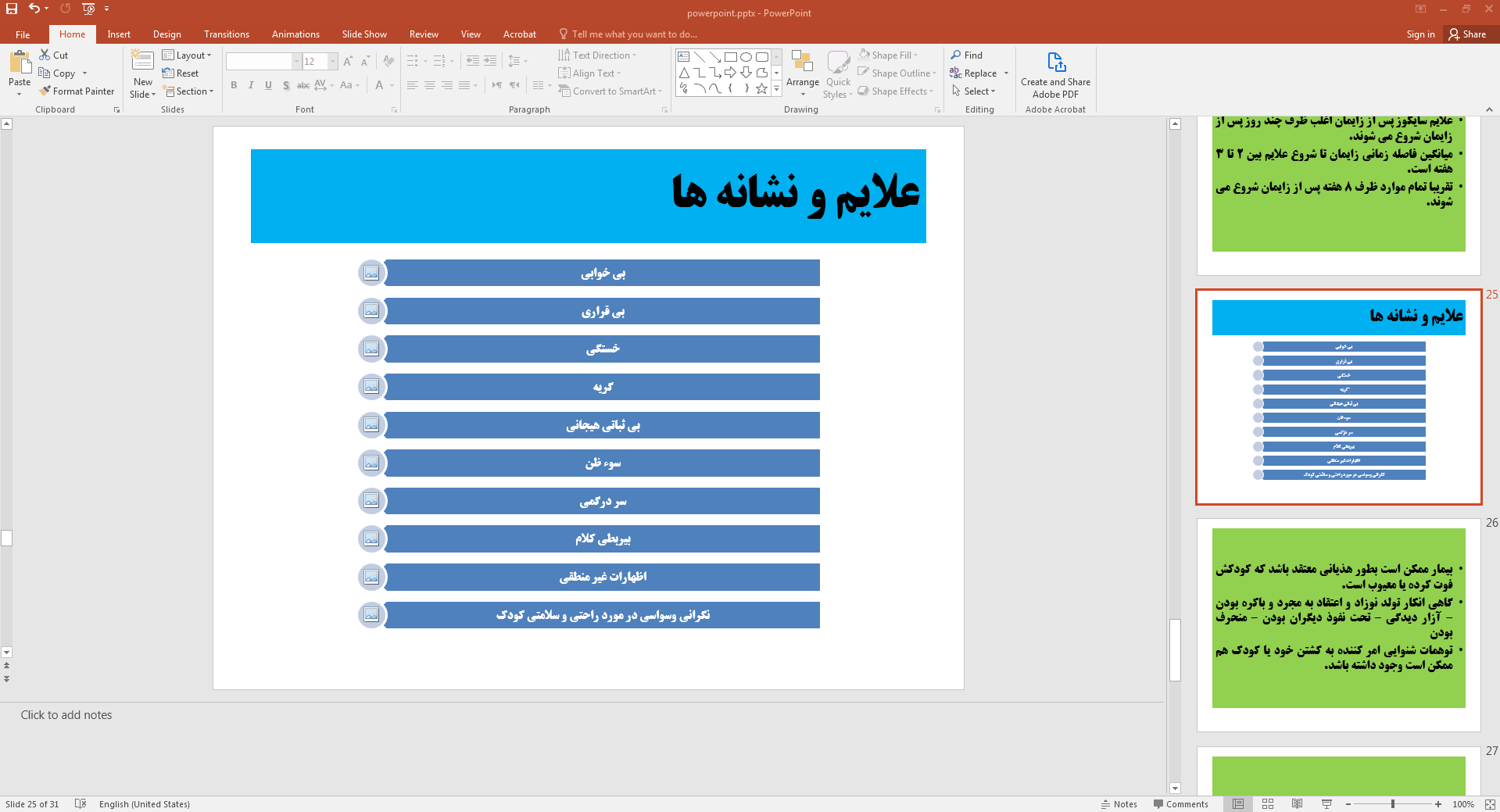Screen dimensions: 1500x812
Task: Switch to the Transitions tab
Action: [x=227, y=34]
